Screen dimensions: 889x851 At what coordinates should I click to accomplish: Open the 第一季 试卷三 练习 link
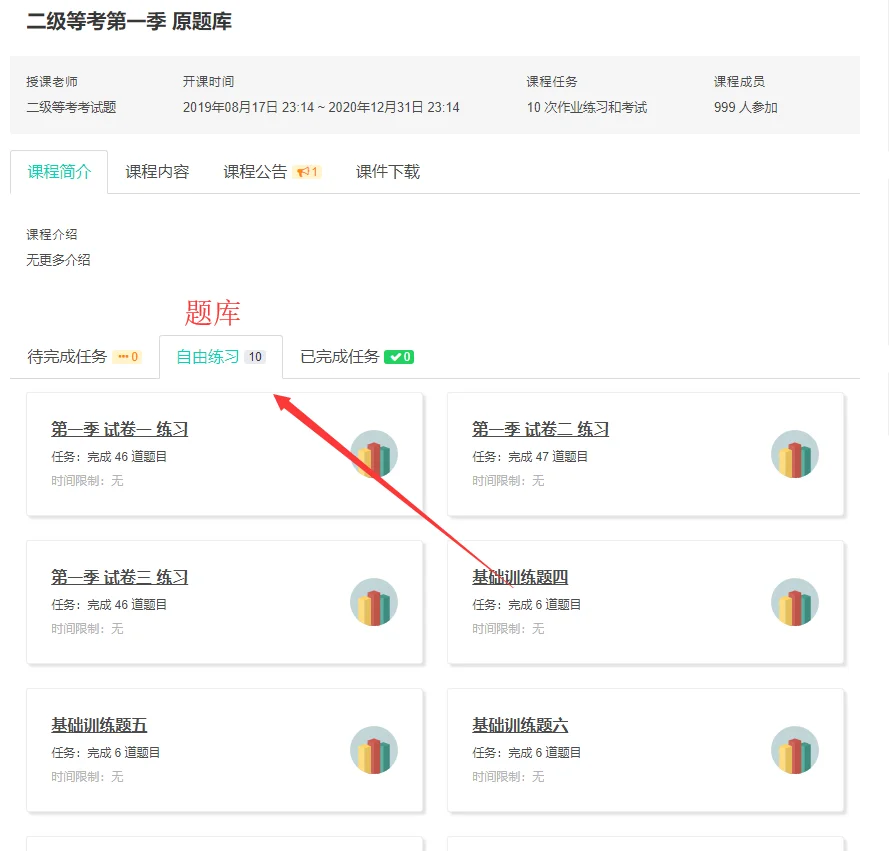coord(120,577)
